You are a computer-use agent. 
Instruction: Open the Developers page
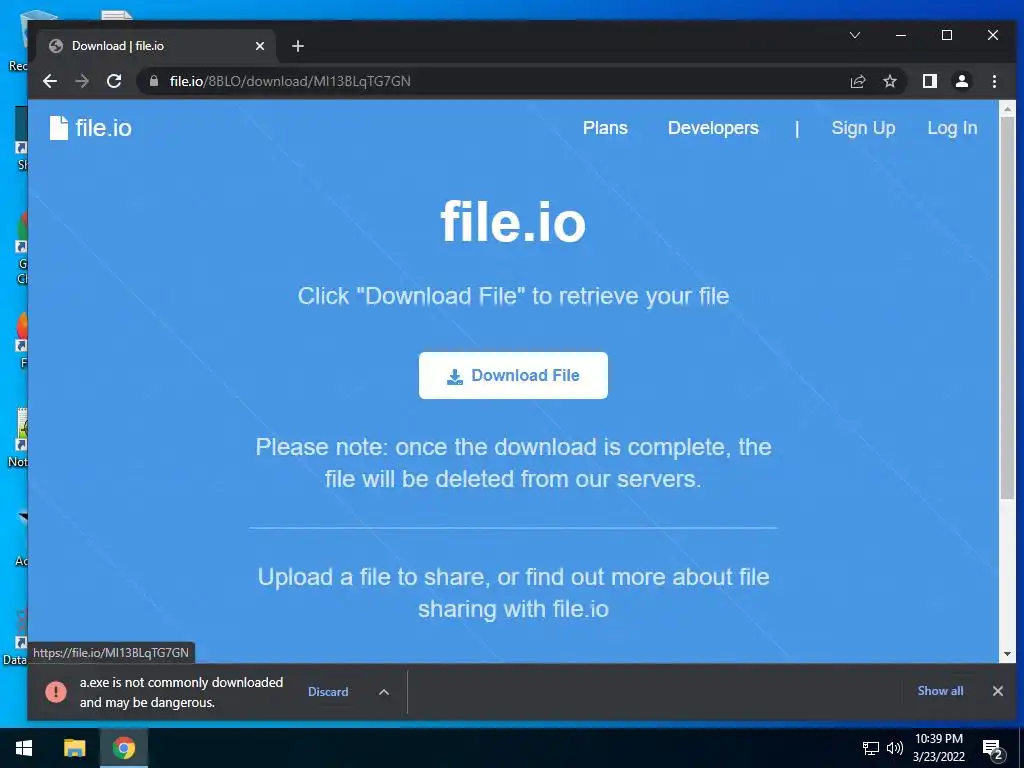712,128
